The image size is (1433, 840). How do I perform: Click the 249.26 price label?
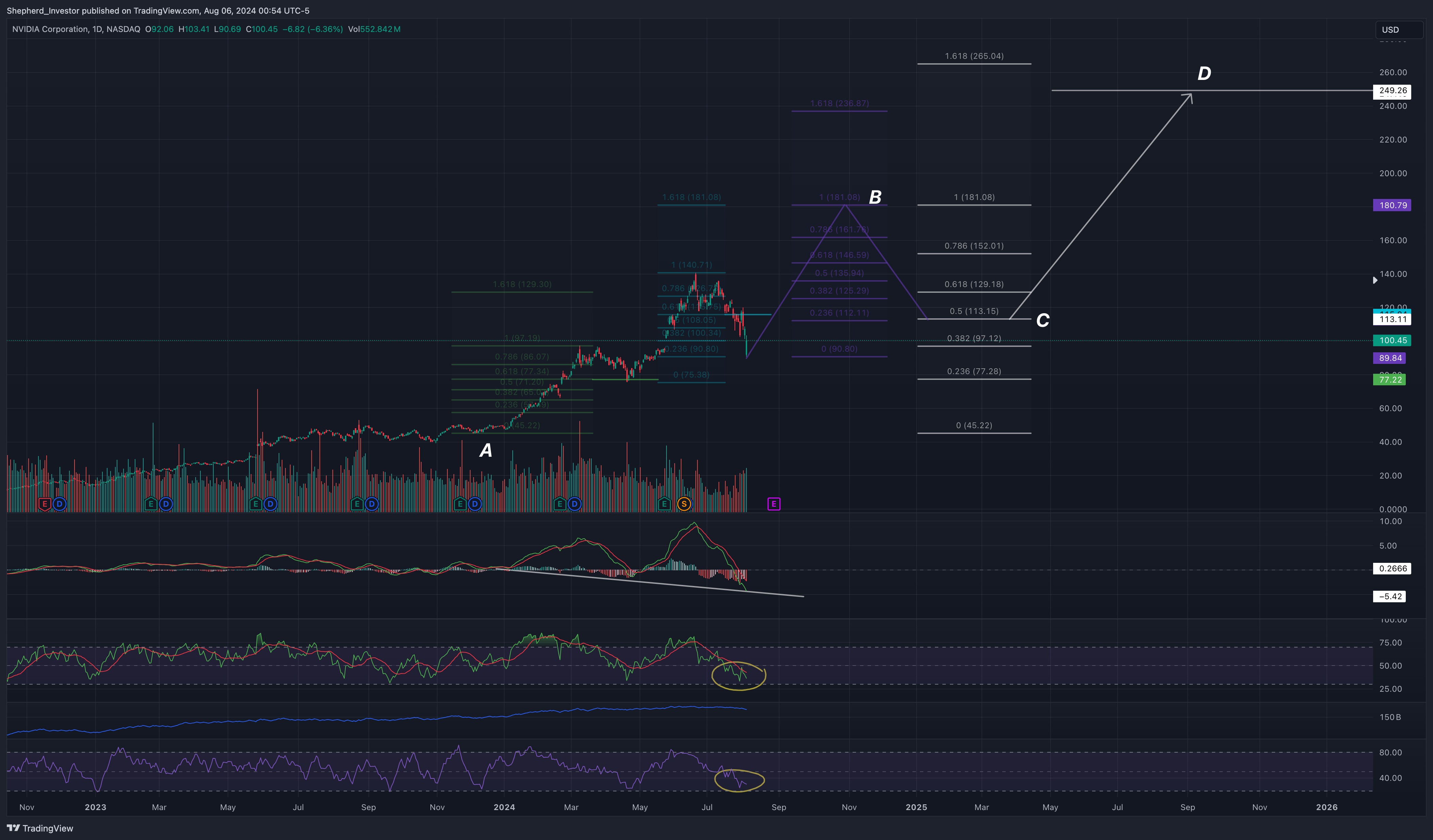[1393, 90]
